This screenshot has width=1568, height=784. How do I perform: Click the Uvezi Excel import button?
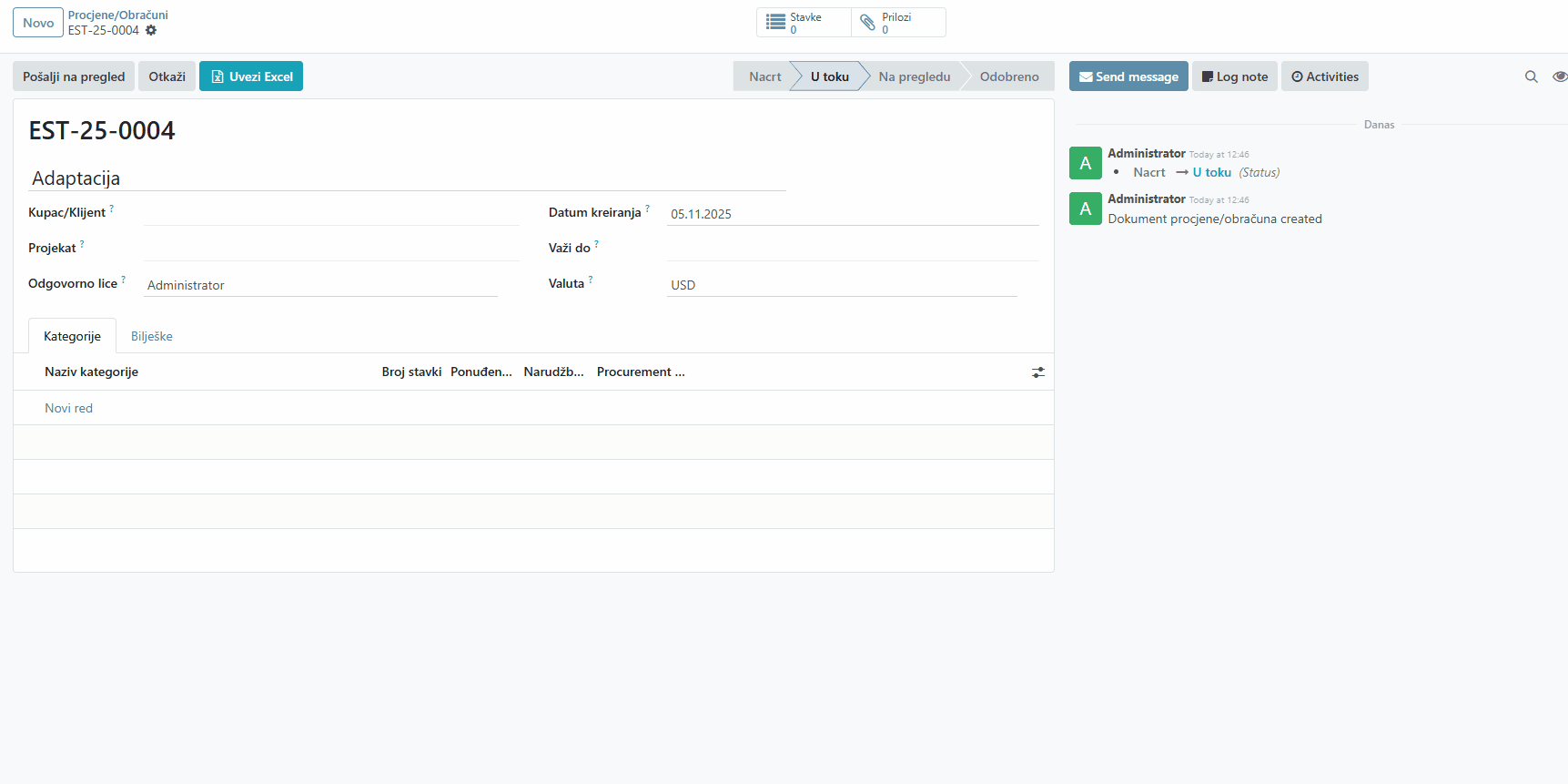251,76
